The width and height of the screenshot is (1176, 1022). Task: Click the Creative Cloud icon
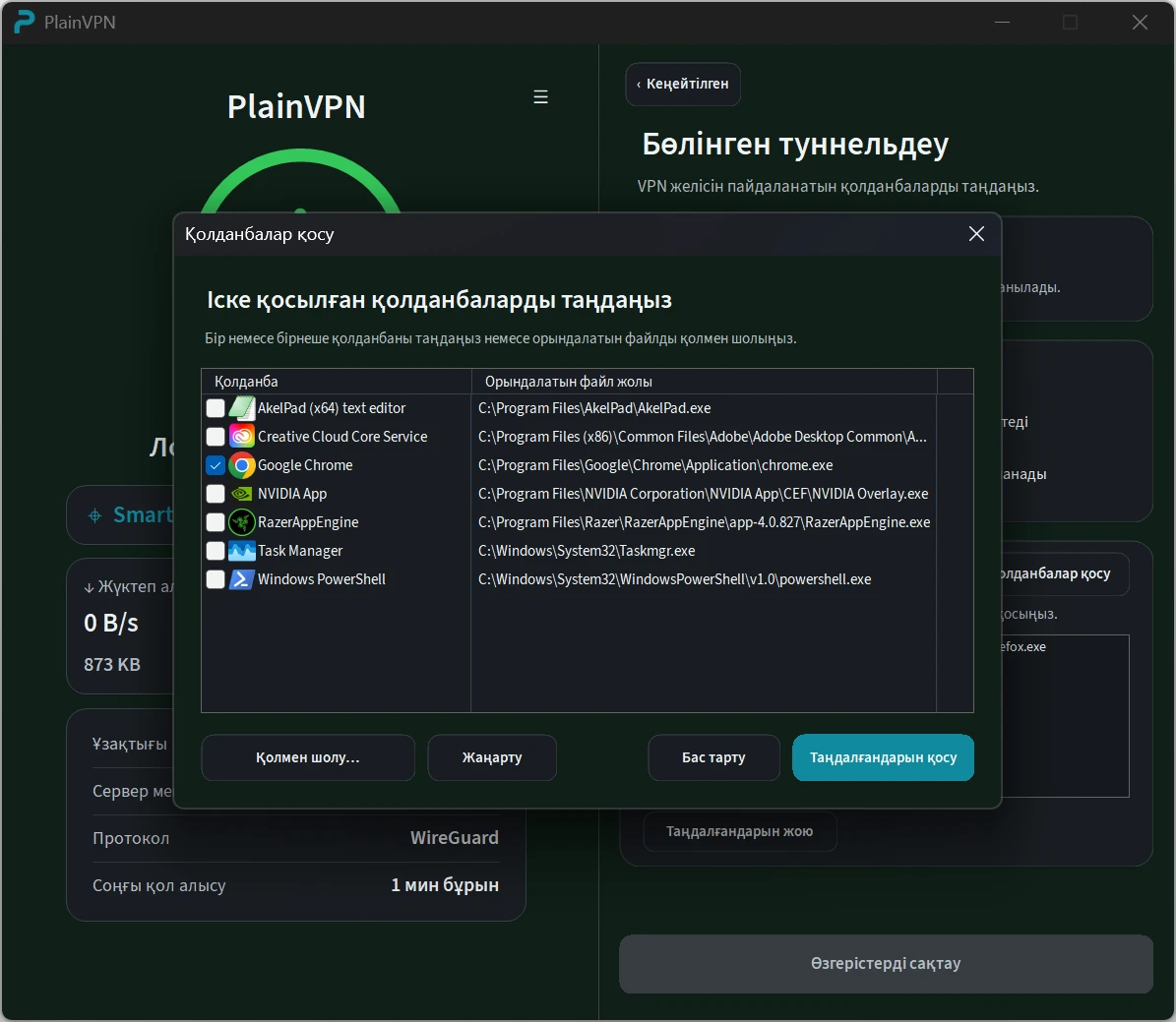pyautogui.click(x=241, y=437)
